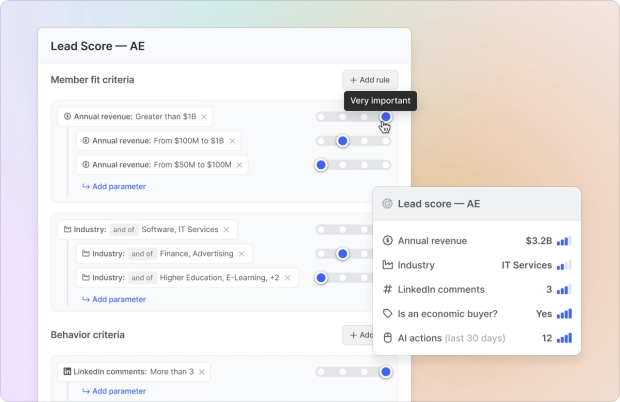This screenshot has height=402, width=620.
Task: Set $100M to $1B slider to third level
Action: tap(364, 141)
